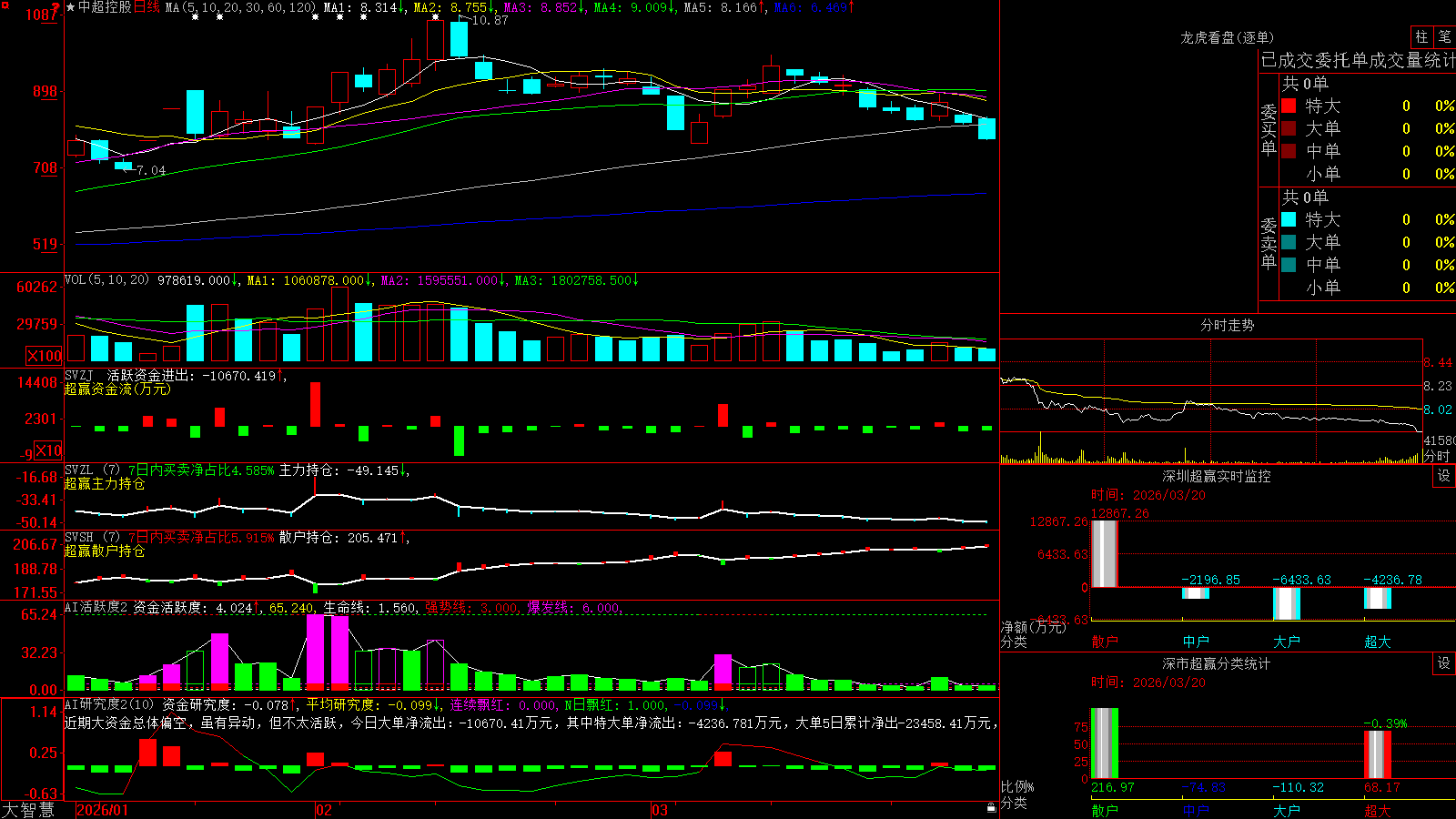
Task: Click the X100 scale icon in the volume panel
Action: (x=45, y=356)
